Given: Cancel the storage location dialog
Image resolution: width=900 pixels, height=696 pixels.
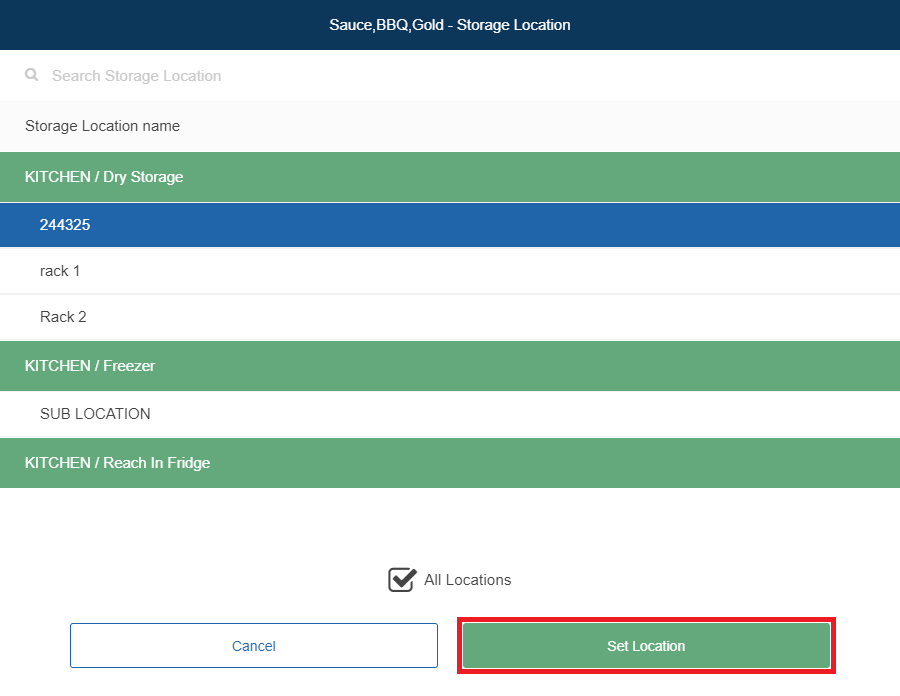Looking at the screenshot, I should click(x=254, y=646).
